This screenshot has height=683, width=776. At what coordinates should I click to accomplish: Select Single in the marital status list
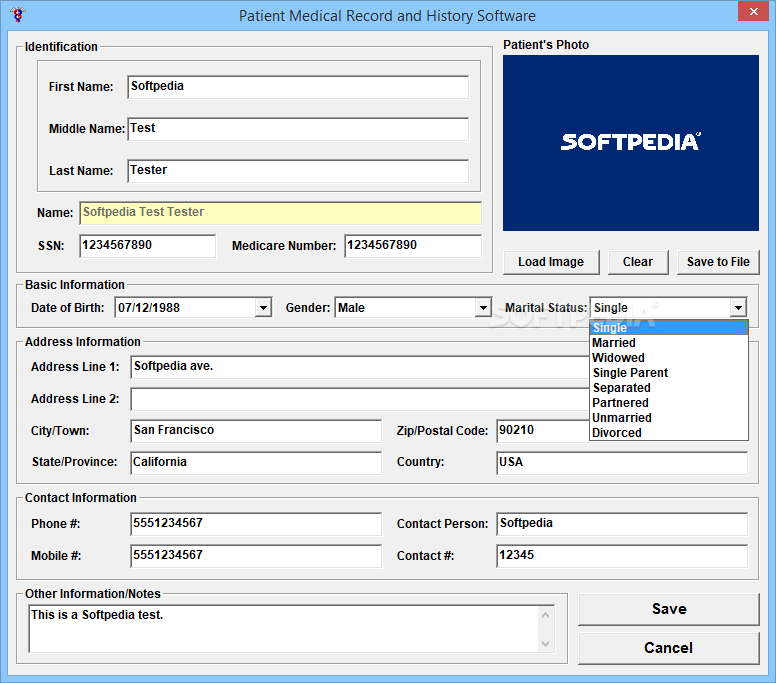pyautogui.click(x=669, y=328)
